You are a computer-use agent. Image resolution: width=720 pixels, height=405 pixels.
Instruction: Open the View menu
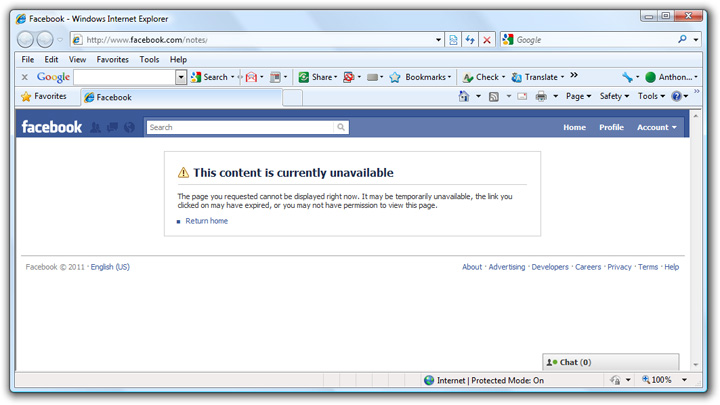click(77, 60)
